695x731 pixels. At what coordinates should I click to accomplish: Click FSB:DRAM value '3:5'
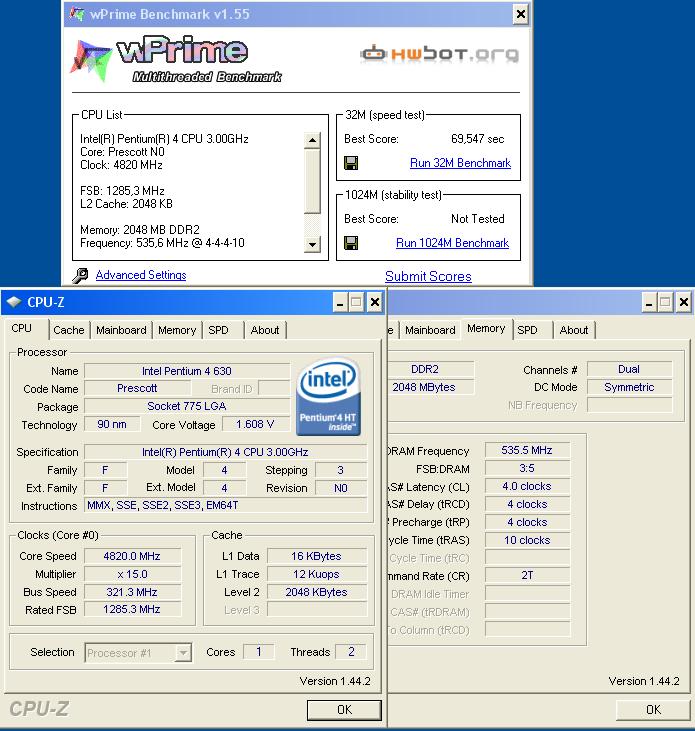527,468
